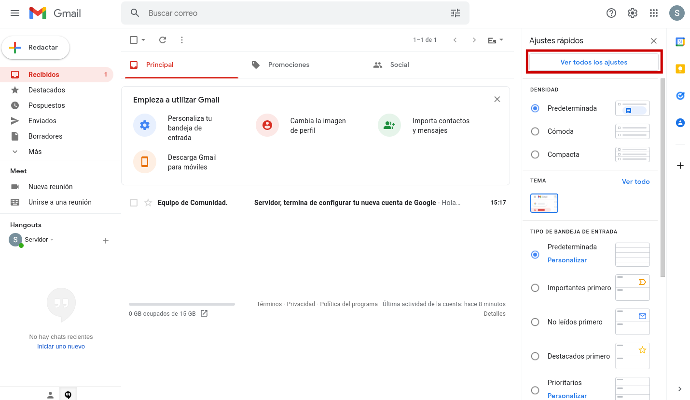This screenshot has height=400, width=690.
Task: Refresh the inbox
Action: click(162, 40)
